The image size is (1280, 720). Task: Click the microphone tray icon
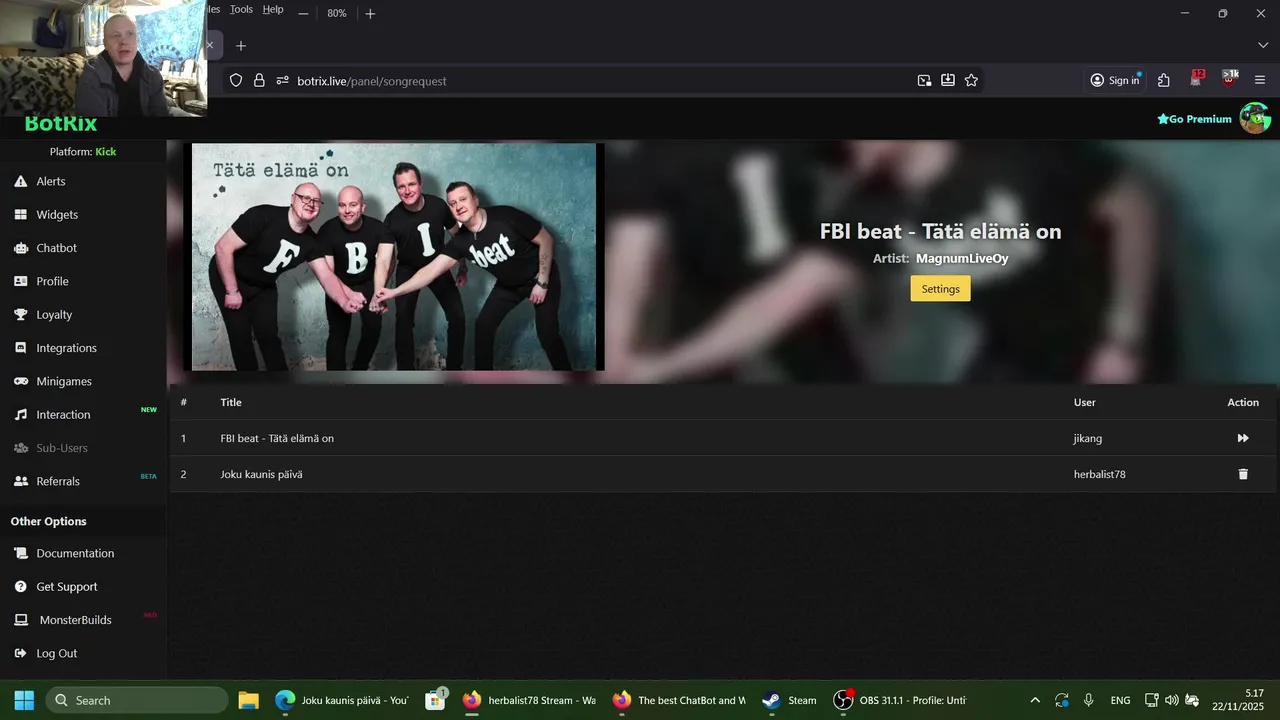(1089, 700)
